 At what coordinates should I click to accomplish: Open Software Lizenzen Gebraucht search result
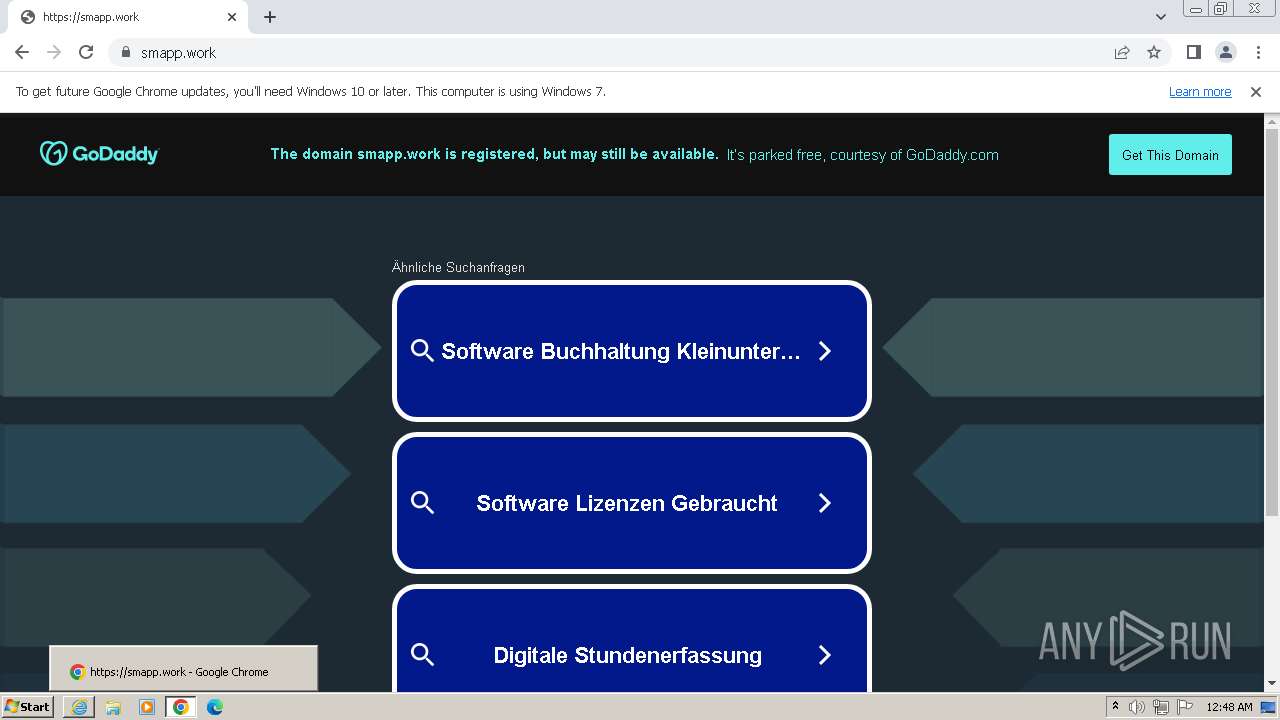pos(632,503)
